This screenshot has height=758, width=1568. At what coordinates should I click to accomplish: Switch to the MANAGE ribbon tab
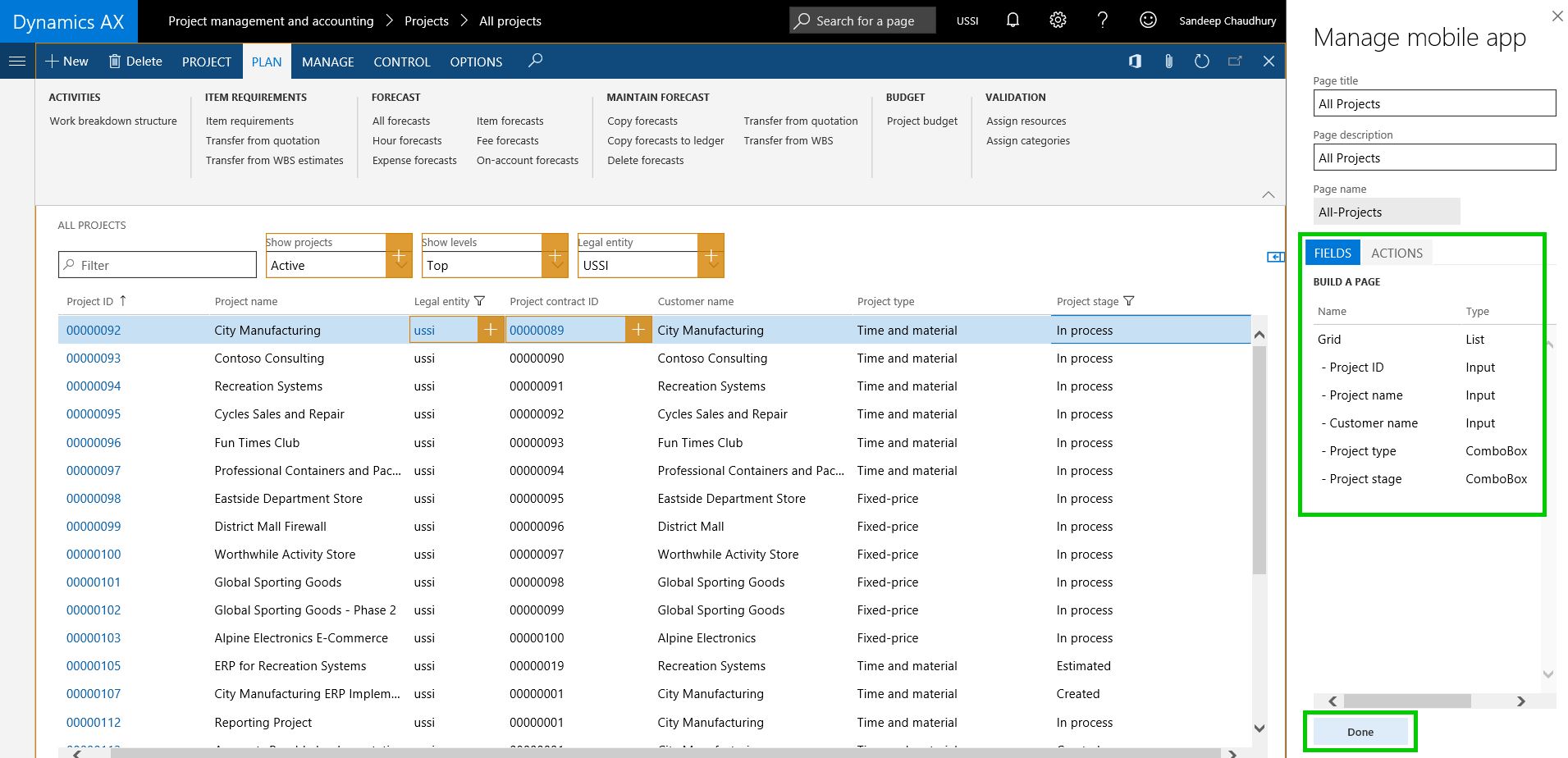327,62
